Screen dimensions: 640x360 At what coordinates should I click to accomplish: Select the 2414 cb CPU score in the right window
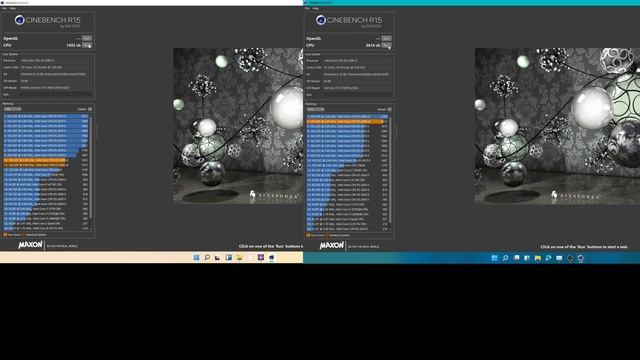(373, 45)
